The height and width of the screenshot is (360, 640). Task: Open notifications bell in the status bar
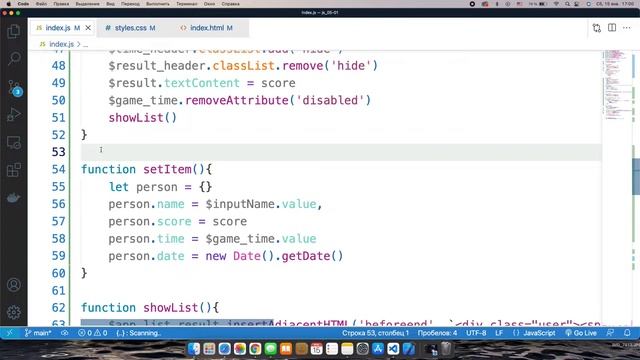pyautogui.click(x=627, y=333)
